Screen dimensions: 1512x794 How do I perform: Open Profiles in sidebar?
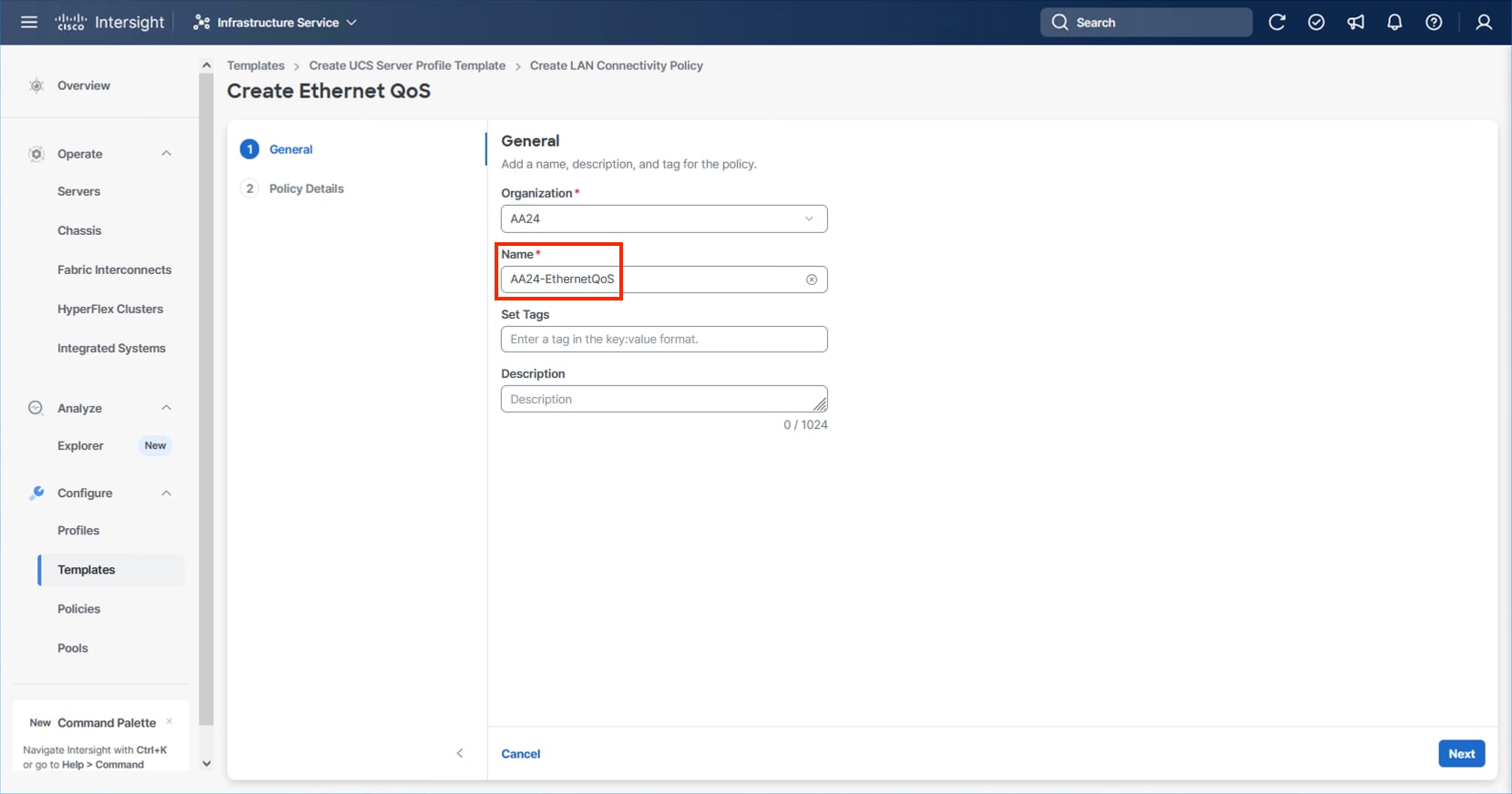[78, 530]
